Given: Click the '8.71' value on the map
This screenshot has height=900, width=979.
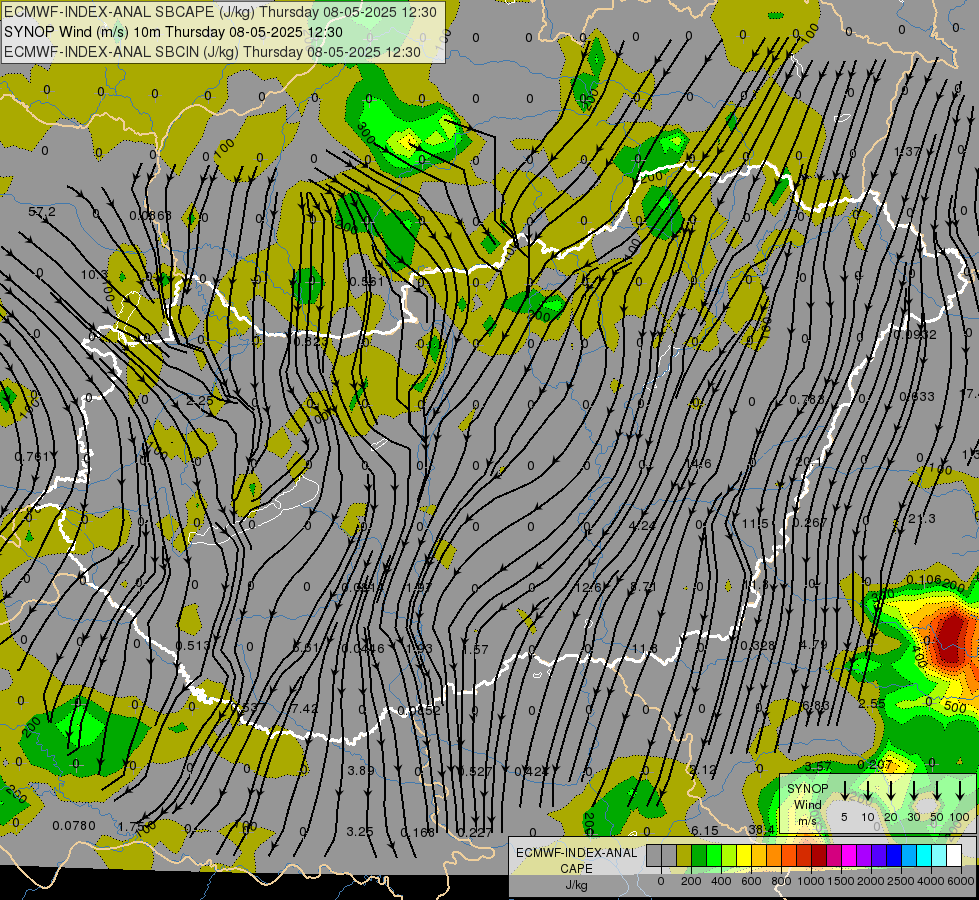Looking at the screenshot, I should coord(642,586).
